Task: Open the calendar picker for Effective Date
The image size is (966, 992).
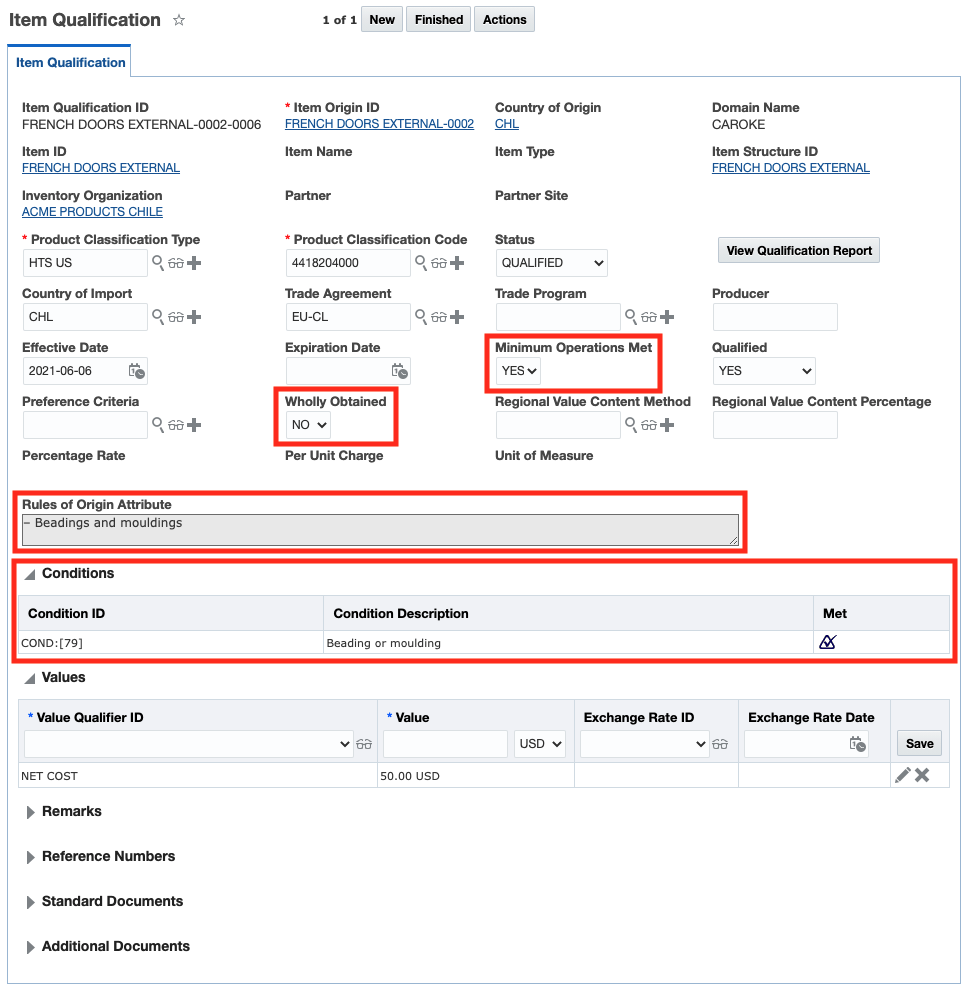Action: (x=137, y=371)
